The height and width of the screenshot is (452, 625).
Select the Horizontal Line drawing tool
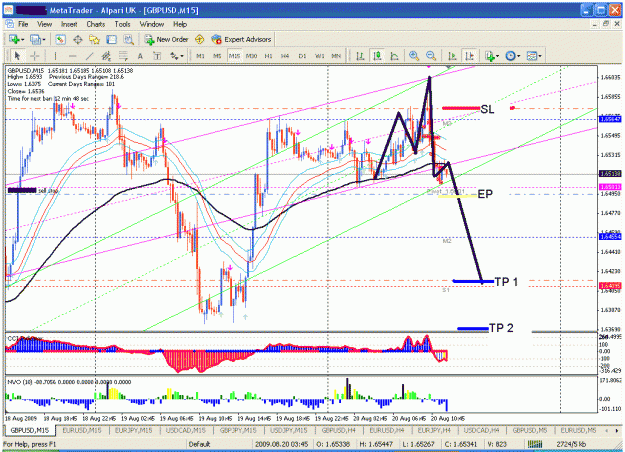pyautogui.click(x=73, y=56)
